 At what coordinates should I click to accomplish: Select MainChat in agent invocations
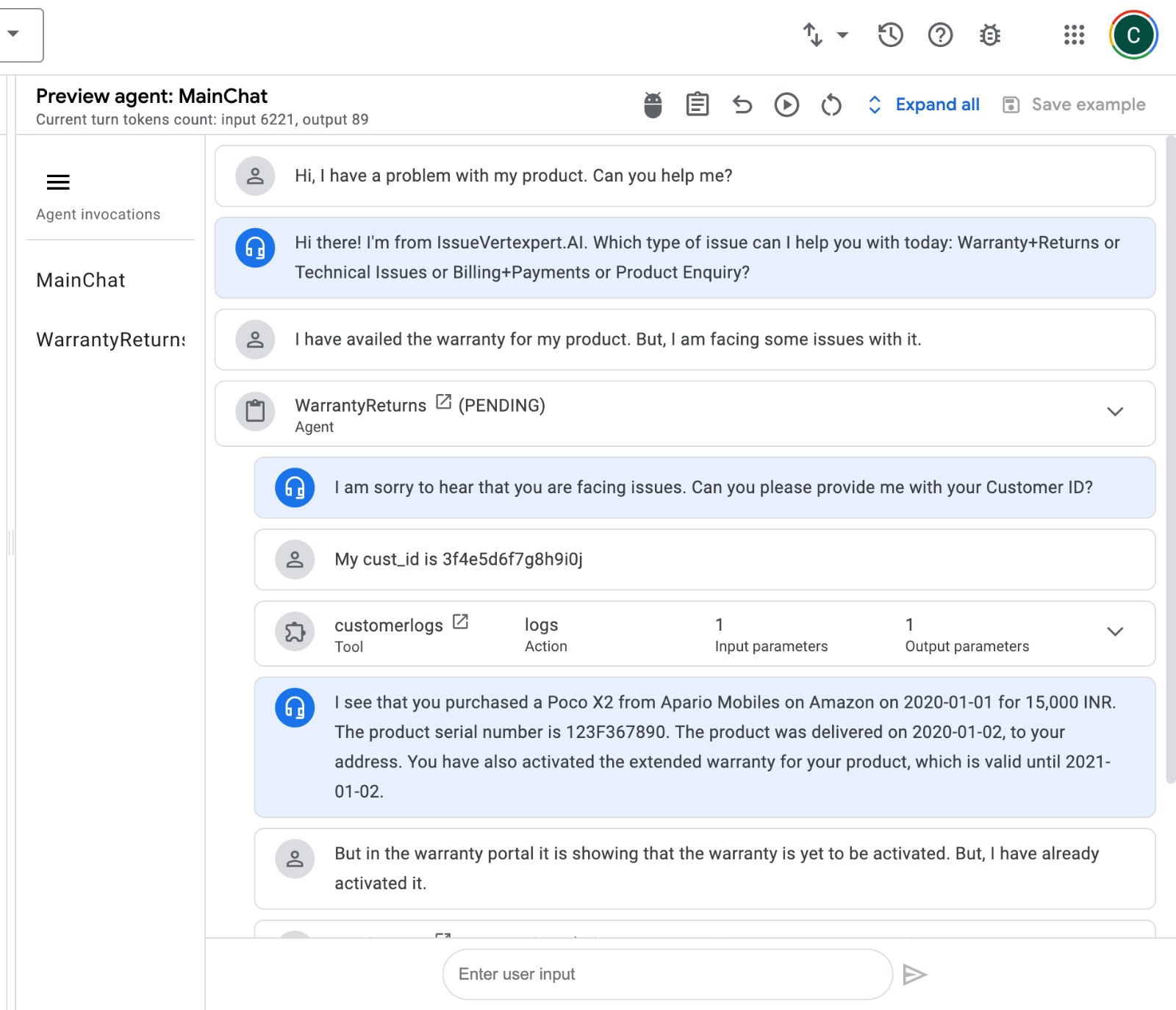point(81,280)
